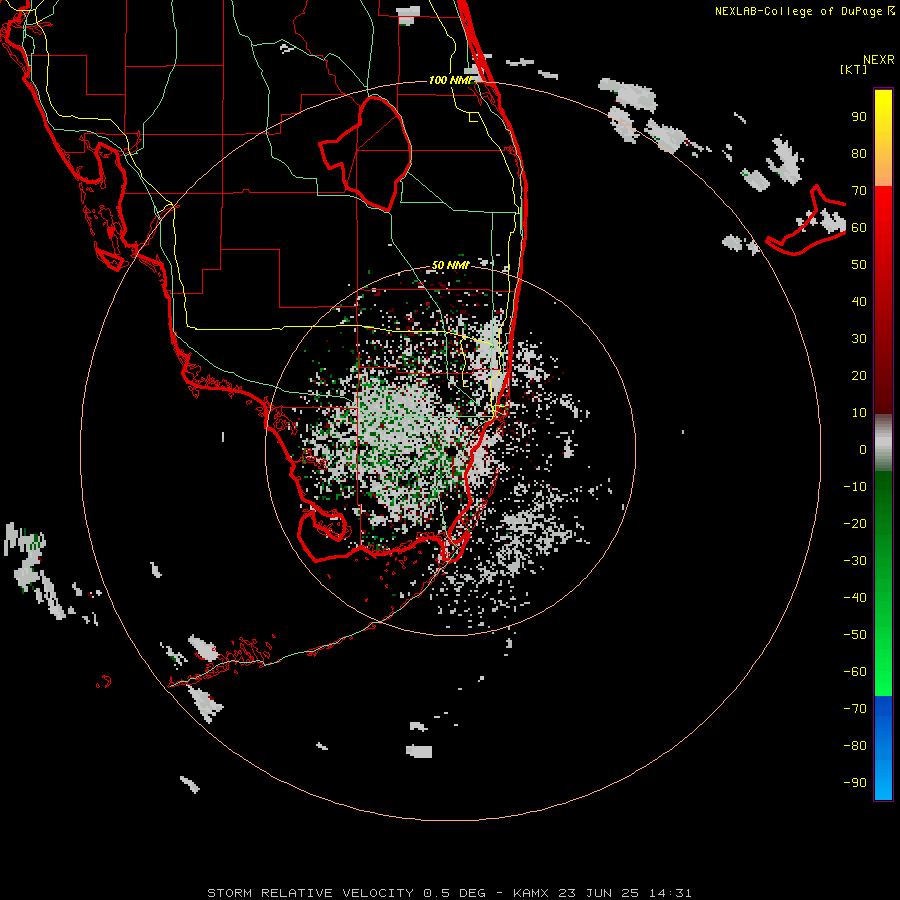Click the positive 70 scale value
This screenshot has width=900, height=900.
[x=859, y=191]
